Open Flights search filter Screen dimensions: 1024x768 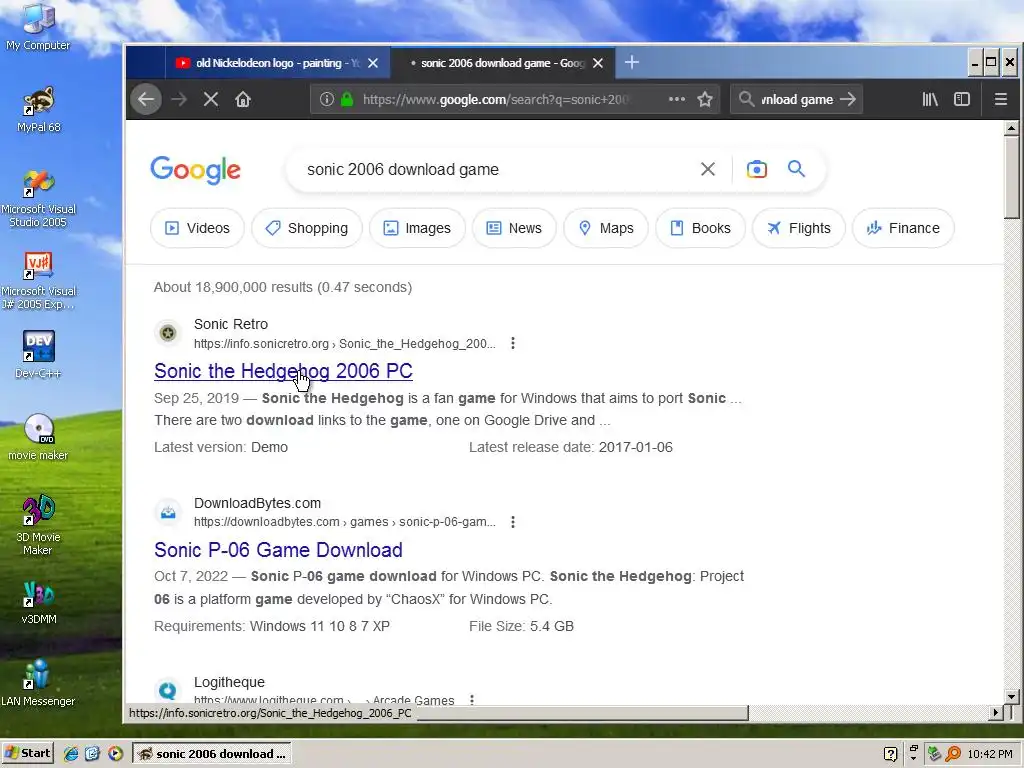(799, 228)
